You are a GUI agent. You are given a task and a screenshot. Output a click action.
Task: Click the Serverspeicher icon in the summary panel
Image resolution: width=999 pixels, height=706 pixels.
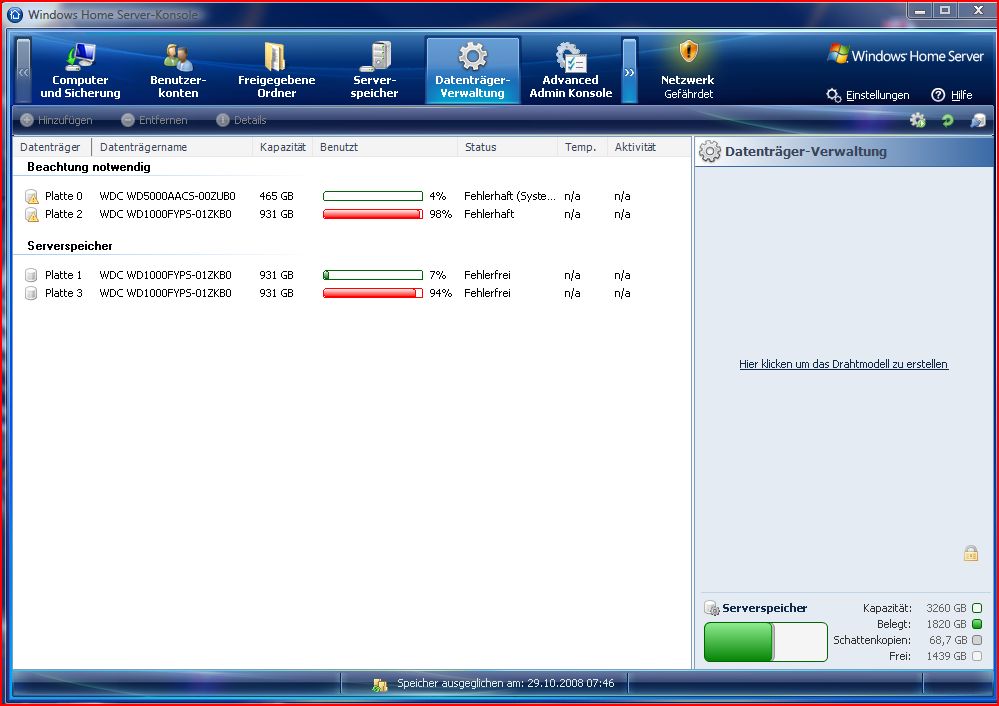712,608
